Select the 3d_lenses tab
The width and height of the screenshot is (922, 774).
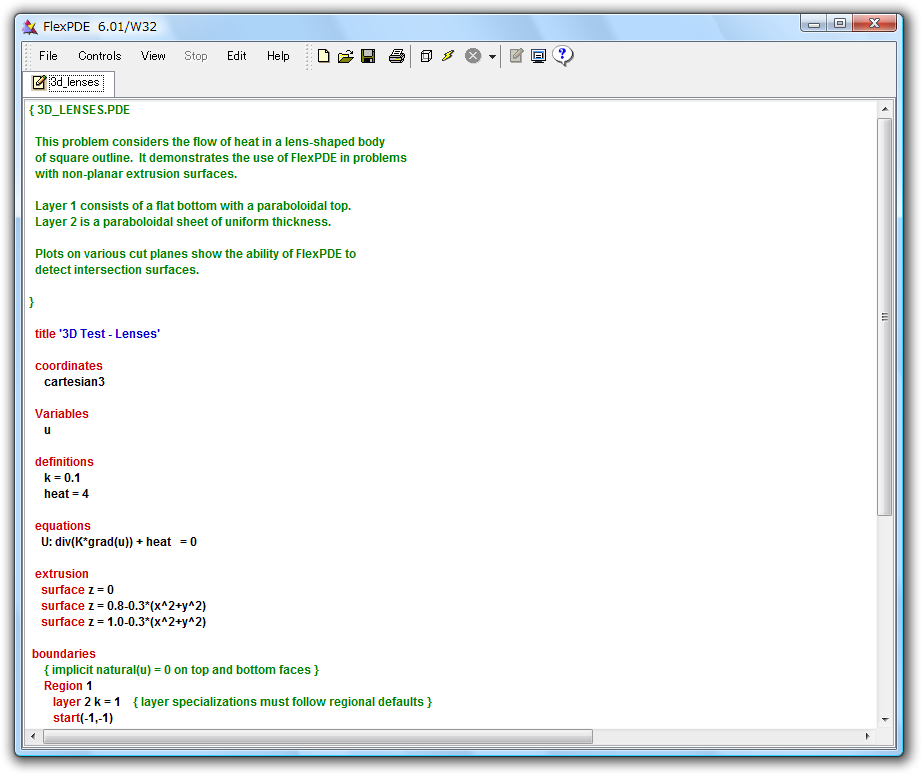tap(69, 83)
